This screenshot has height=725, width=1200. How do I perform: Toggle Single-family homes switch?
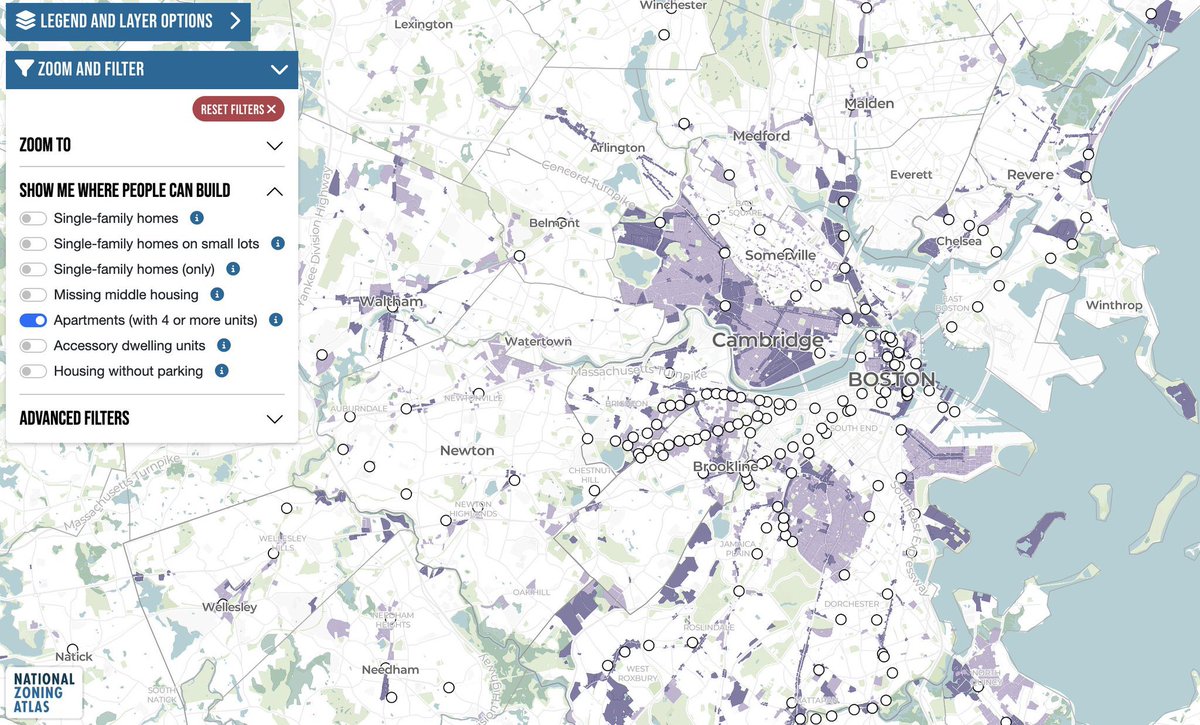(33, 218)
